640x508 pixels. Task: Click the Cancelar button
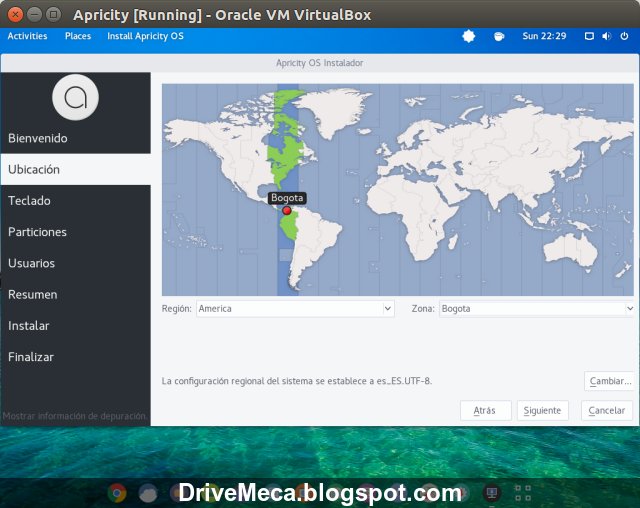coord(607,410)
